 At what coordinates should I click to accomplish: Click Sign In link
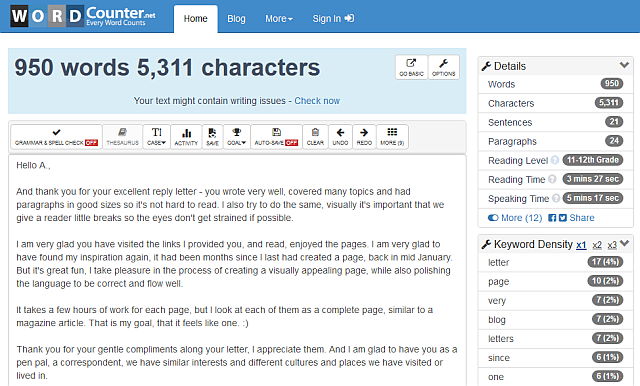[x=333, y=19]
